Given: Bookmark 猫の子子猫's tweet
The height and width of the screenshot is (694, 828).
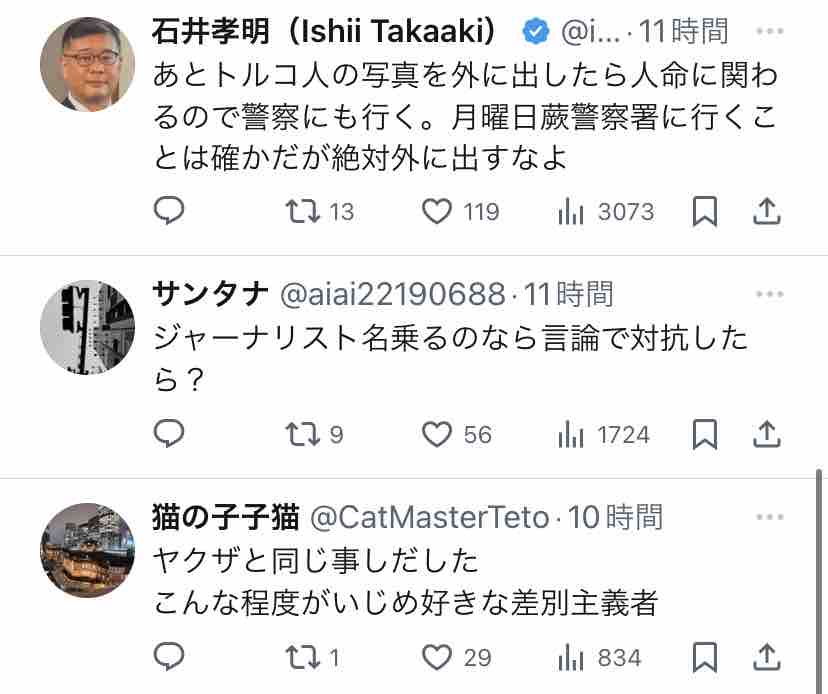Looking at the screenshot, I should point(705,657).
